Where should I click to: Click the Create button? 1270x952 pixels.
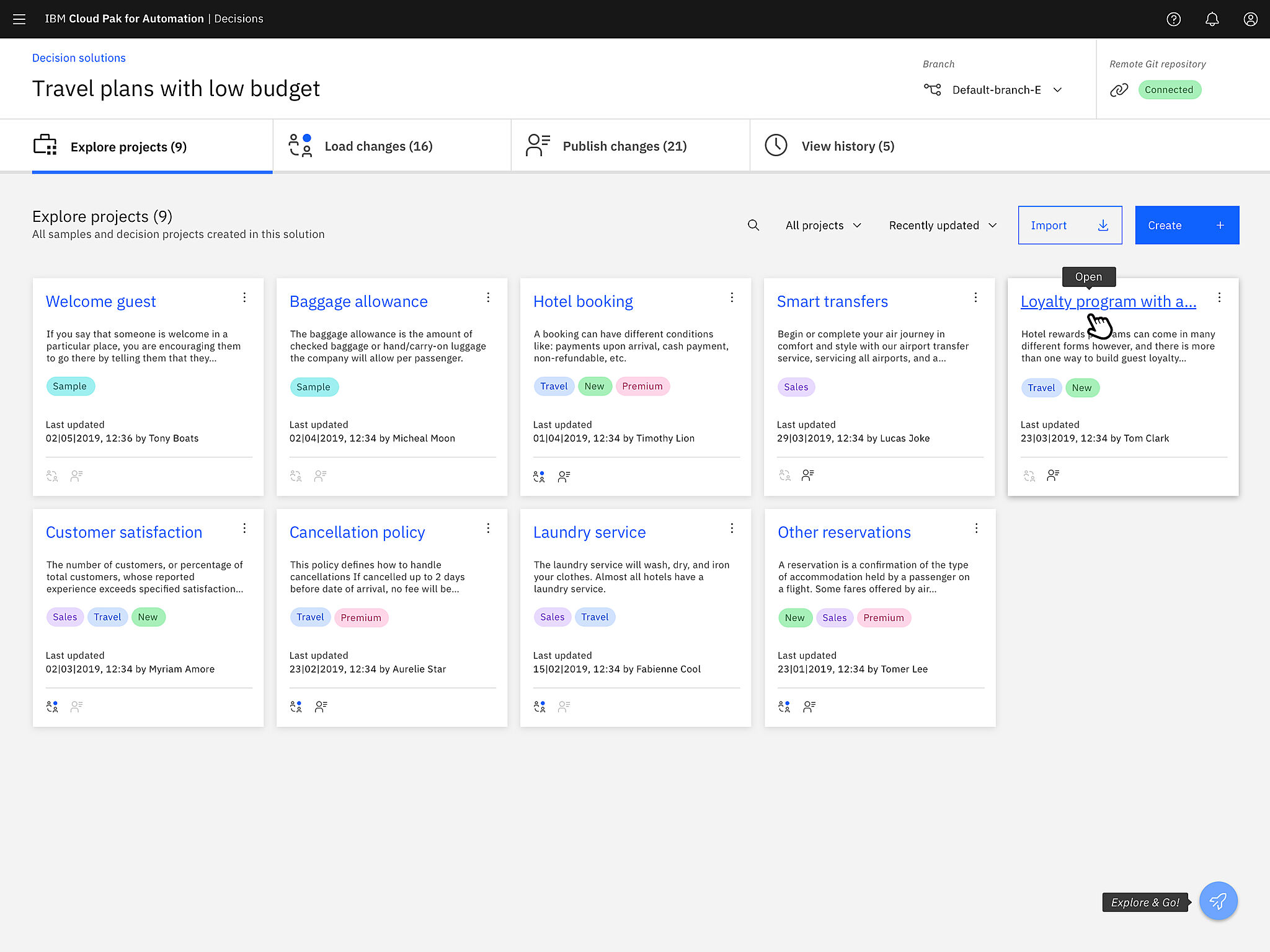point(1187,225)
